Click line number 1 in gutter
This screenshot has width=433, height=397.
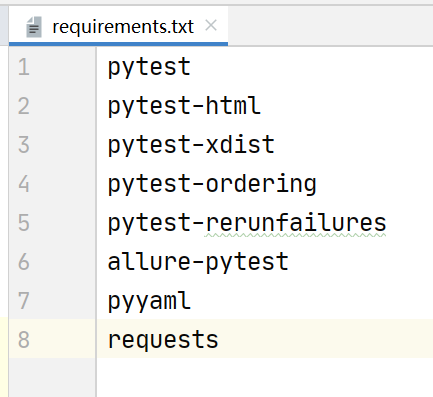click(x=24, y=67)
